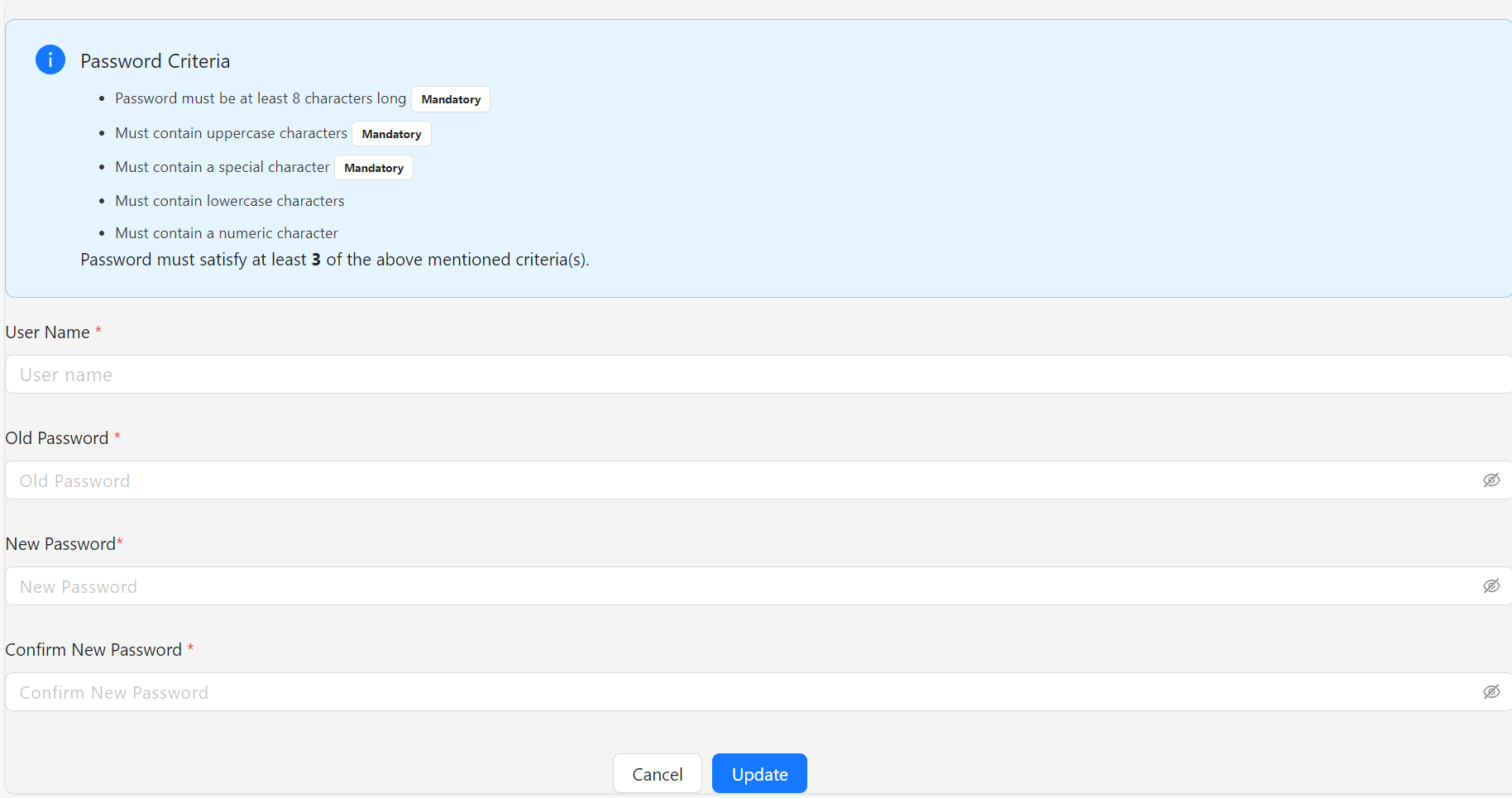The height and width of the screenshot is (798, 1512).
Task: Toggle visibility of the Old Password field
Action: point(1492,480)
